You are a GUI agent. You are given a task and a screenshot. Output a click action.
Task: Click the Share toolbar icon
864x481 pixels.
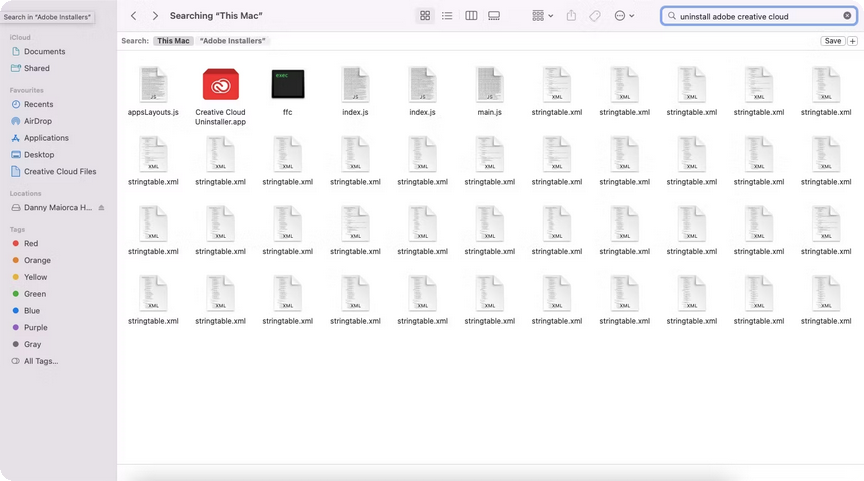coord(571,16)
